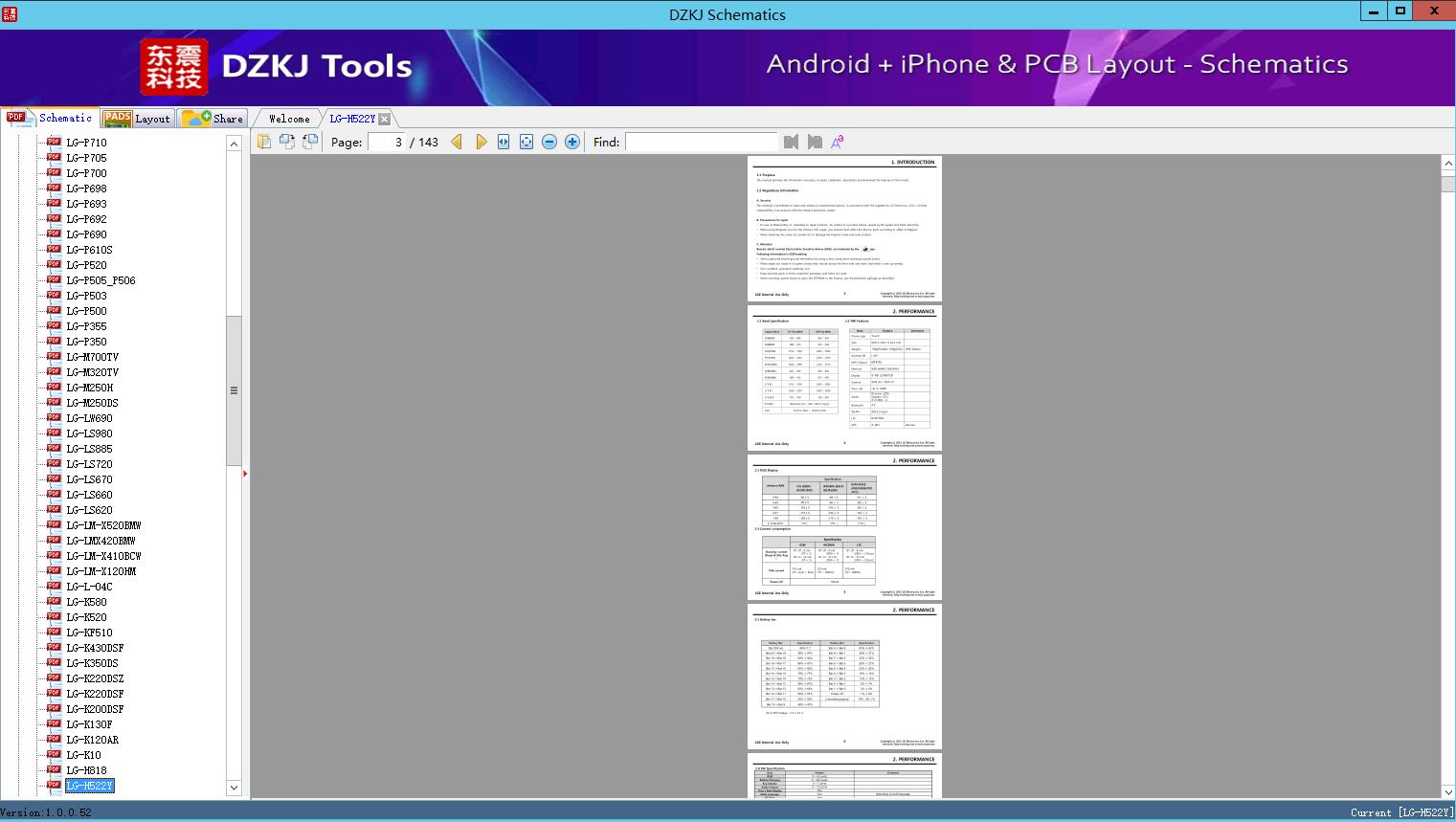Screen dimensions: 1456x822
Task: Switch to the PADS Layout tab
Action: pyautogui.click(x=137, y=118)
